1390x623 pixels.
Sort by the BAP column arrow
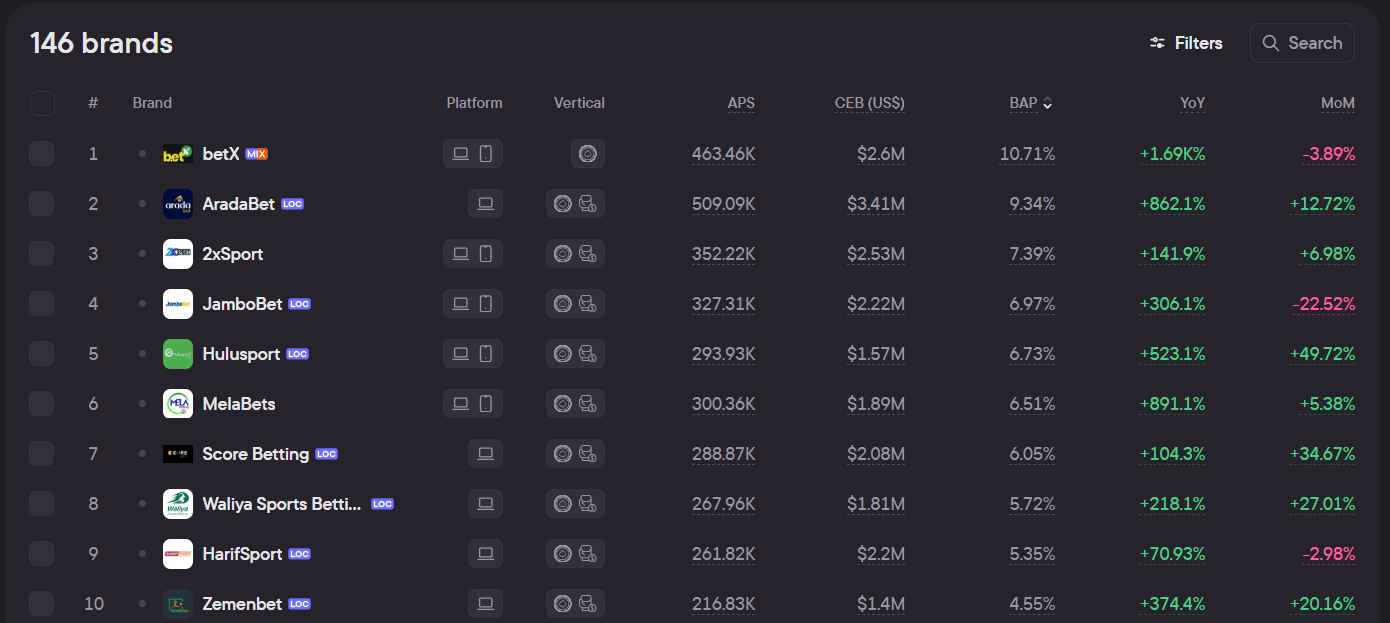[x=1047, y=103]
